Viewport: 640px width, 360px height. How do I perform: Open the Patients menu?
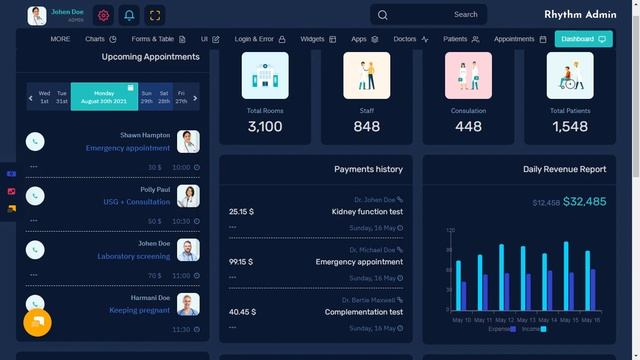(x=461, y=39)
